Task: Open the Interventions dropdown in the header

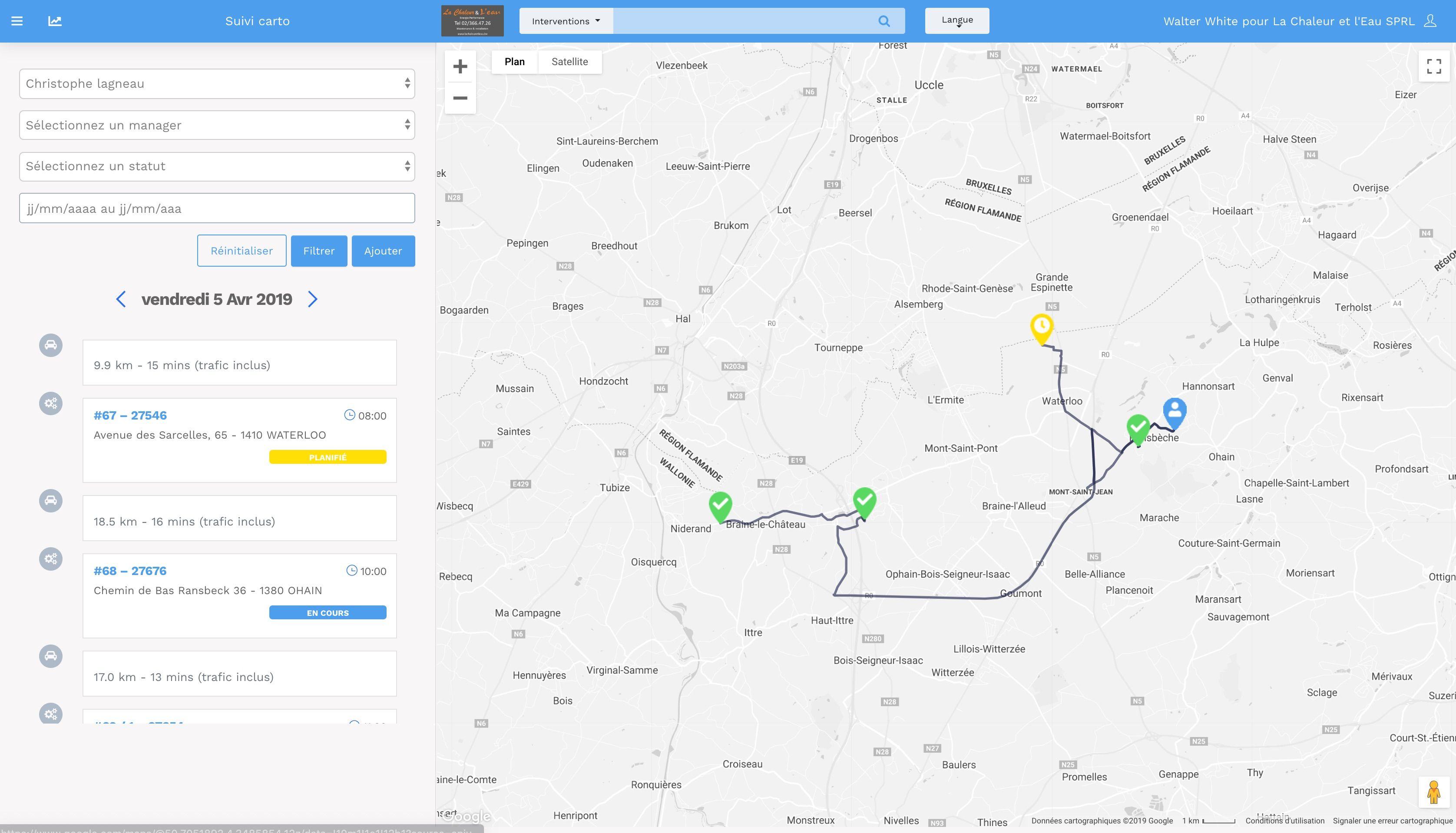Action: tap(565, 20)
